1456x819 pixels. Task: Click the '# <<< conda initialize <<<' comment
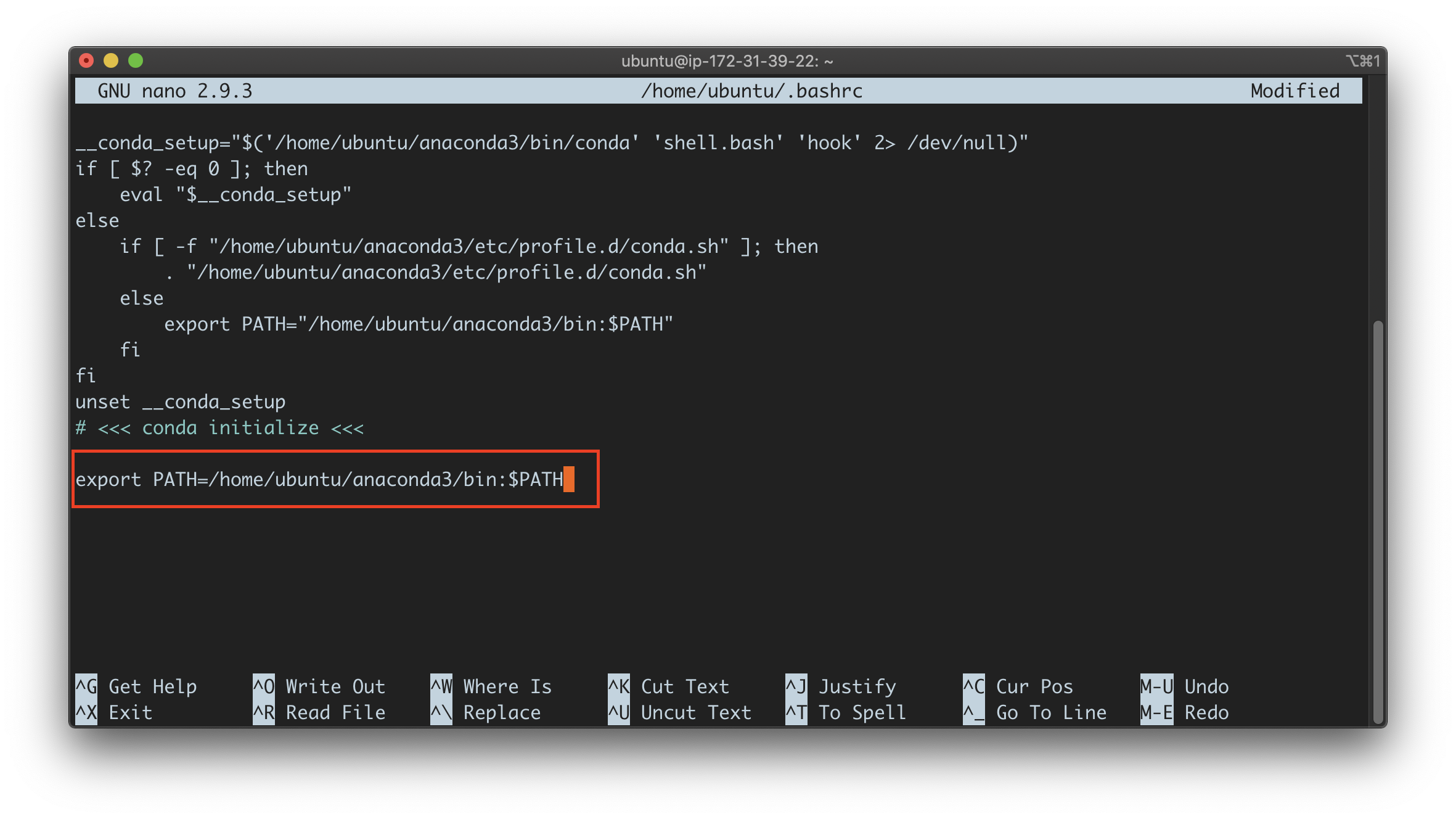pos(219,427)
